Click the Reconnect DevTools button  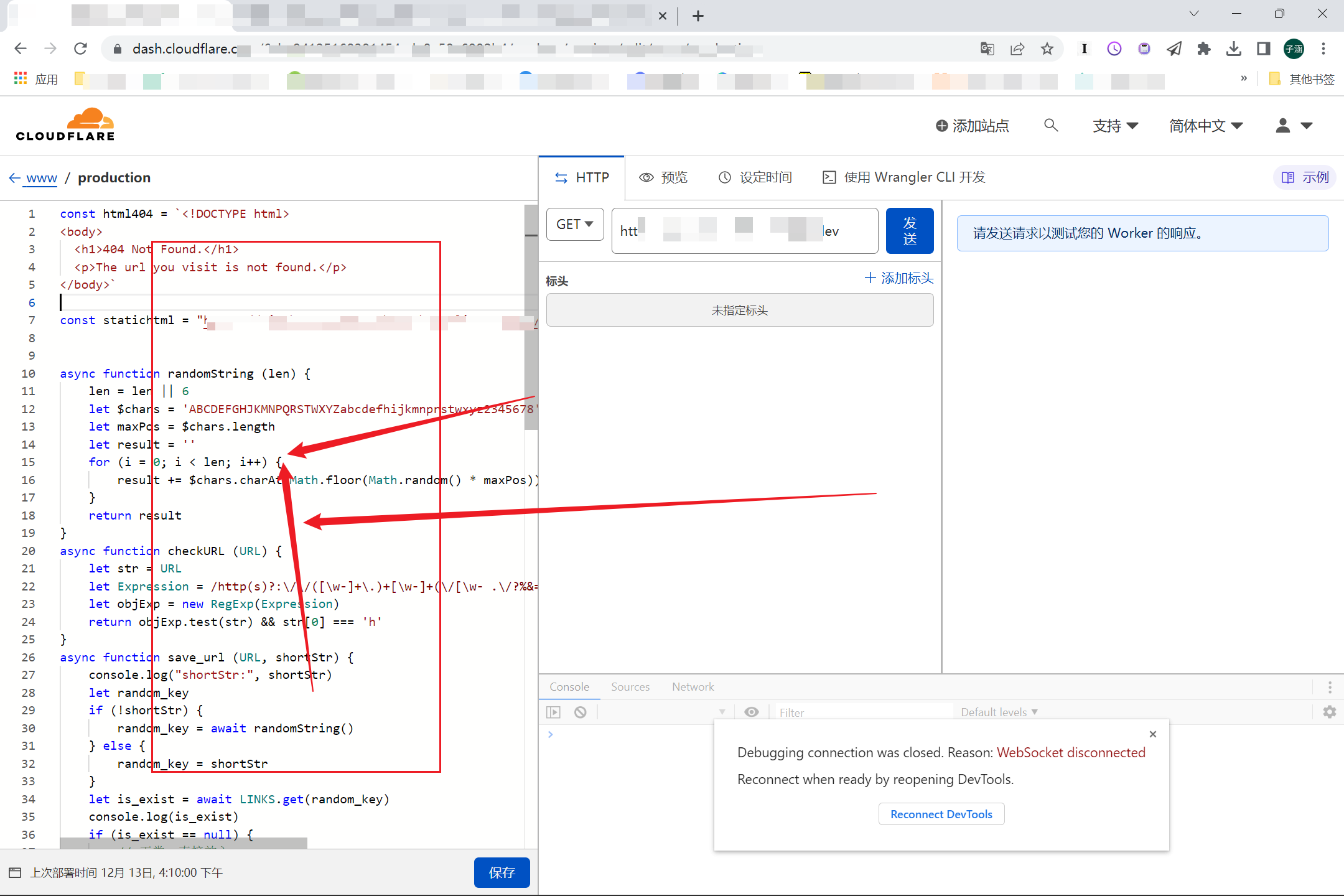click(941, 814)
